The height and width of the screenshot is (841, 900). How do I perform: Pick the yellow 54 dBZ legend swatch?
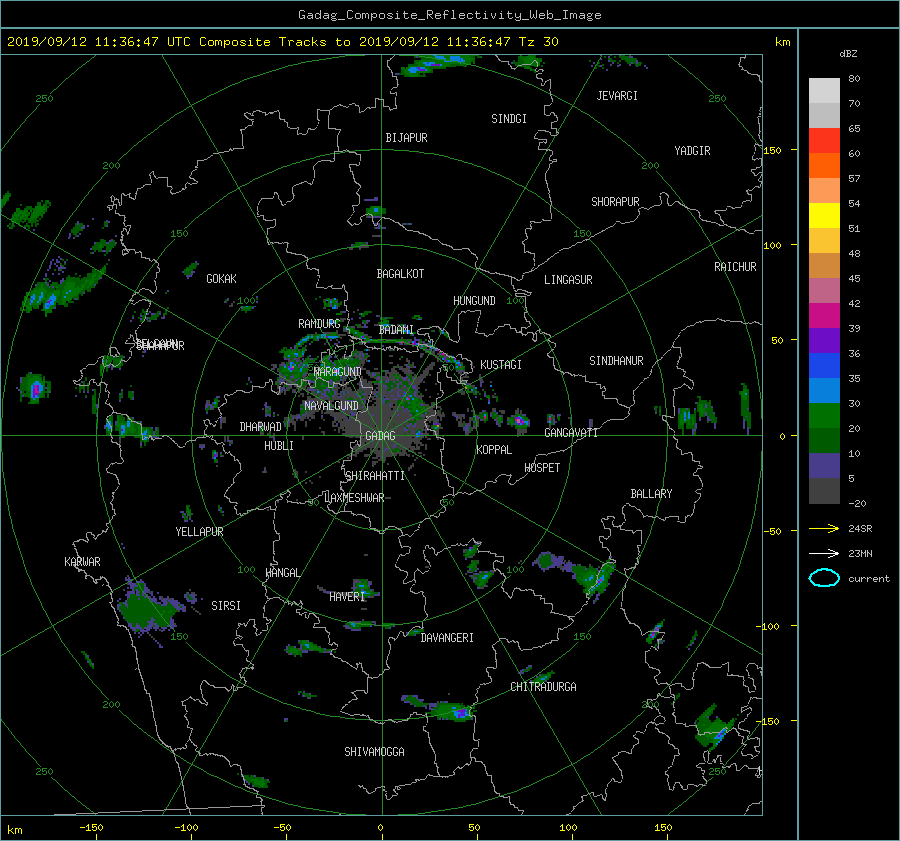pyautogui.click(x=824, y=215)
